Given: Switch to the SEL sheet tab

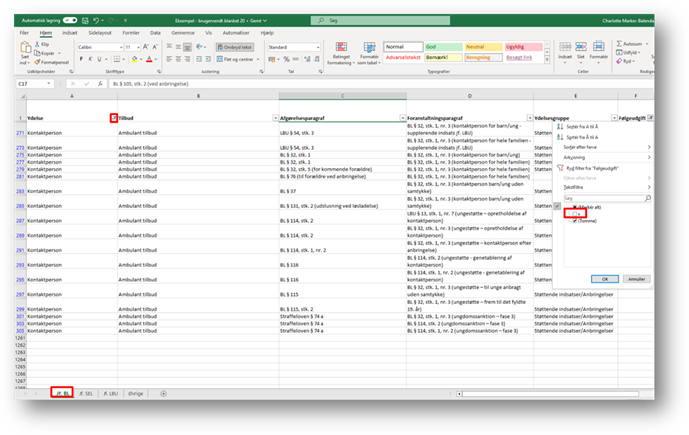Looking at the screenshot, I should pos(87,394).
